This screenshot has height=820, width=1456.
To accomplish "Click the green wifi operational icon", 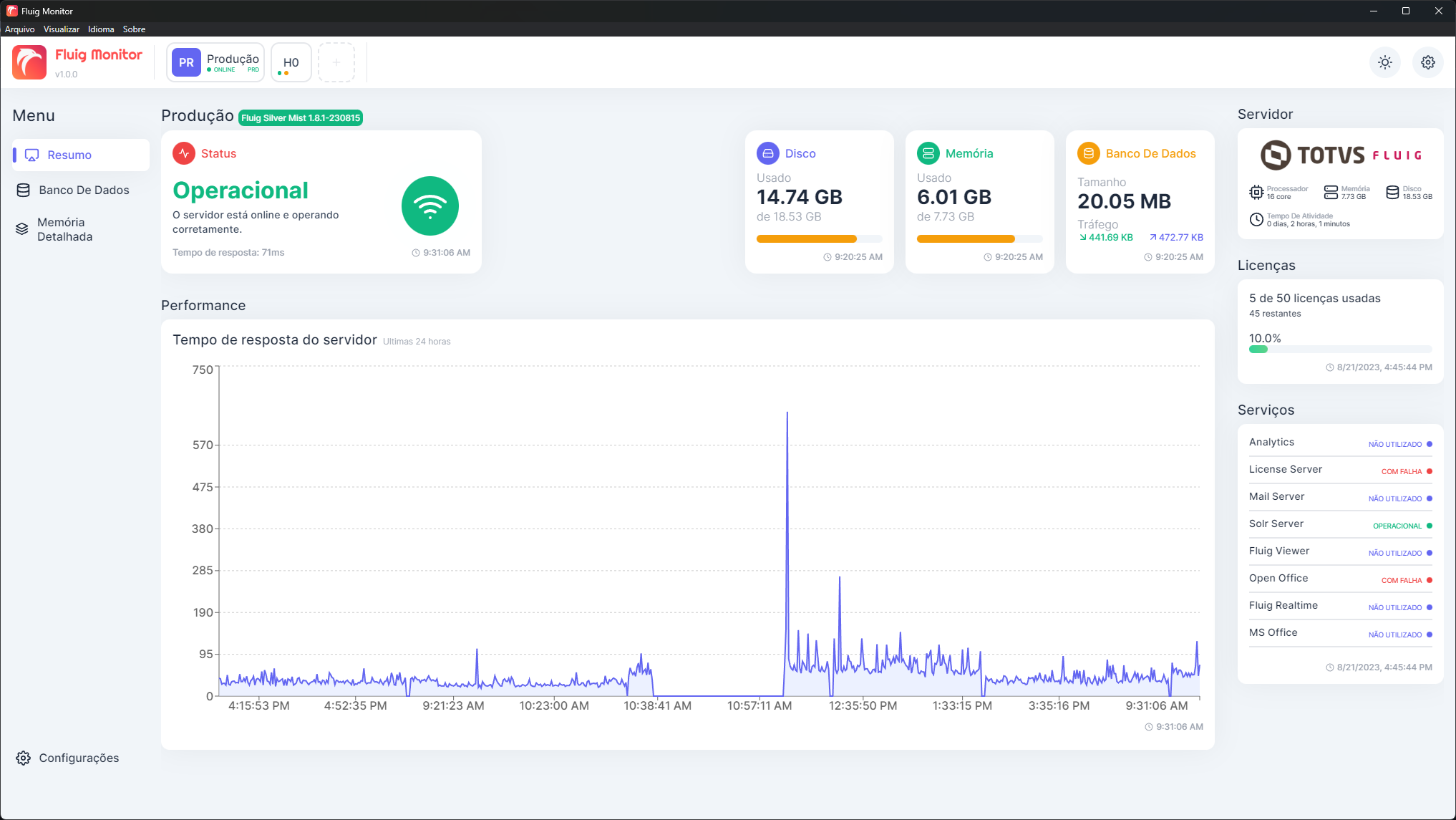I will coord(429,206).
